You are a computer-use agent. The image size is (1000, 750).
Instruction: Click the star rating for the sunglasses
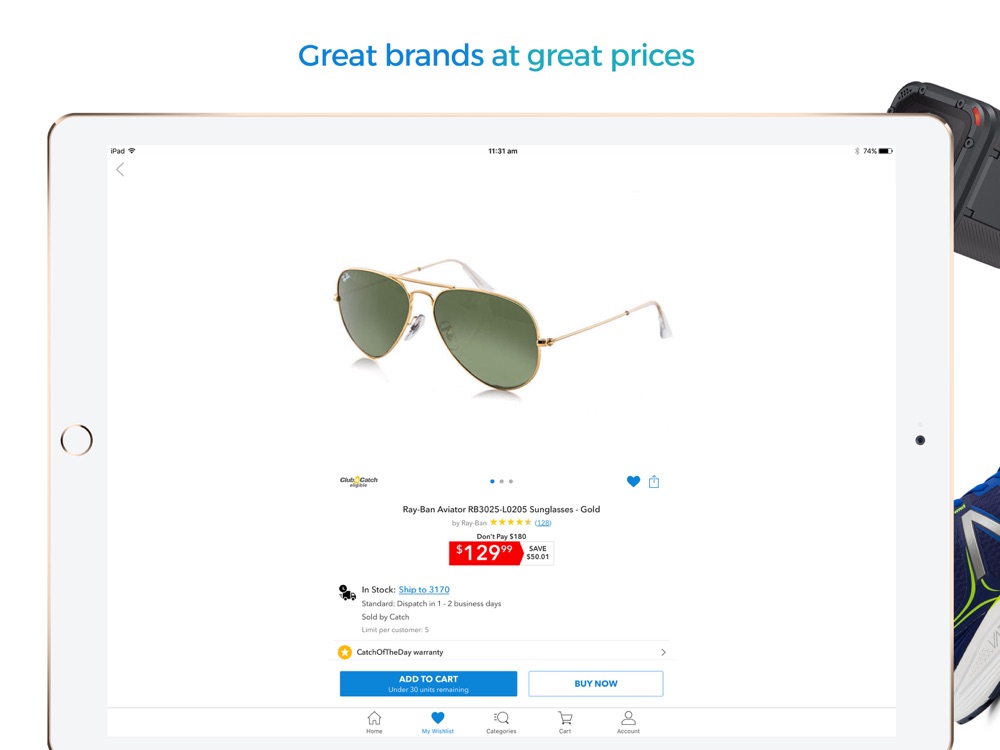pyautogui.click(x=510, y=522)
